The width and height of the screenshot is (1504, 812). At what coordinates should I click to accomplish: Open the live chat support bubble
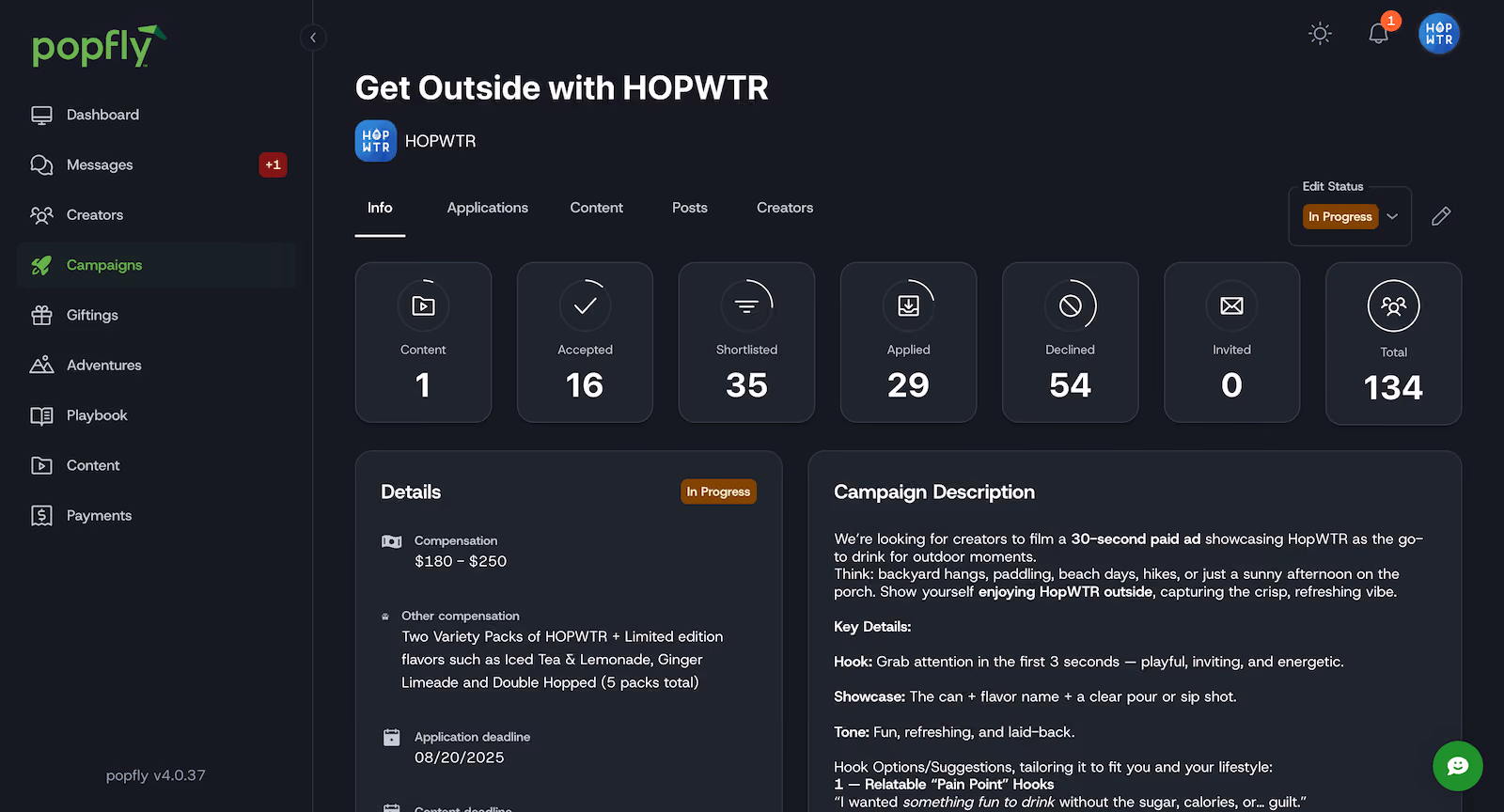click(x=1457, y=766)
